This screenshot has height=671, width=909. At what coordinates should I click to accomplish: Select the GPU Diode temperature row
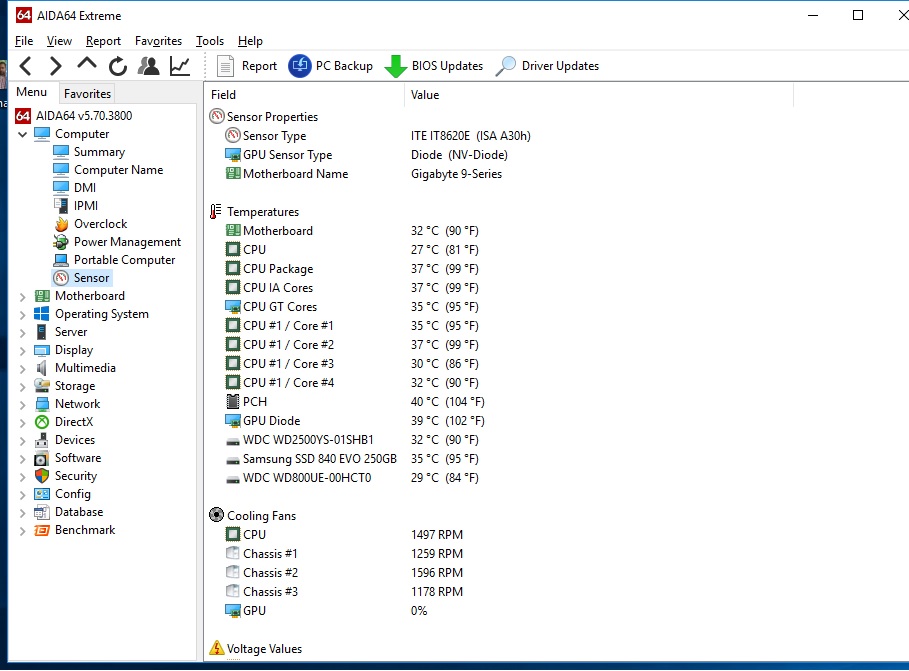(x=354, y=421)
